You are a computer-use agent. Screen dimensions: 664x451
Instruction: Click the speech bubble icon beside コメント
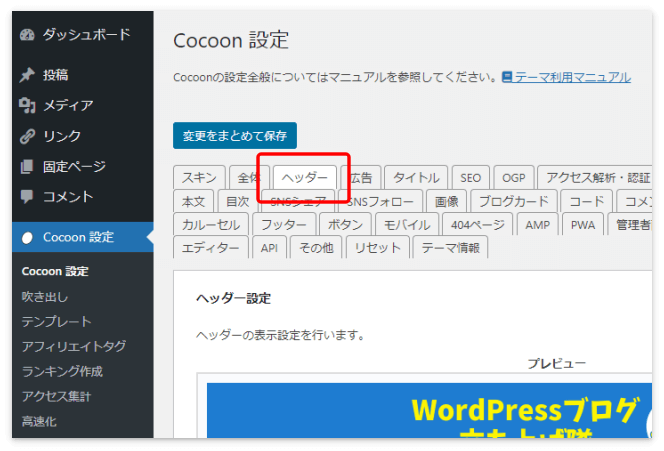pyautogui.click(x=27, y=196)
